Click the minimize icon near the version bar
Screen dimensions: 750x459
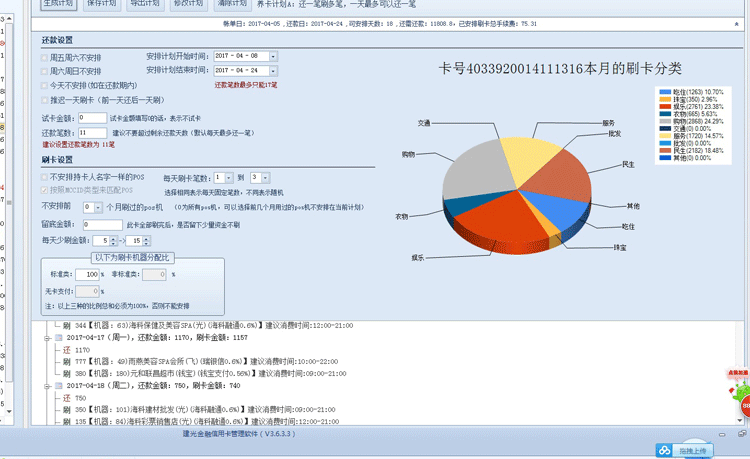click(722, 434)
